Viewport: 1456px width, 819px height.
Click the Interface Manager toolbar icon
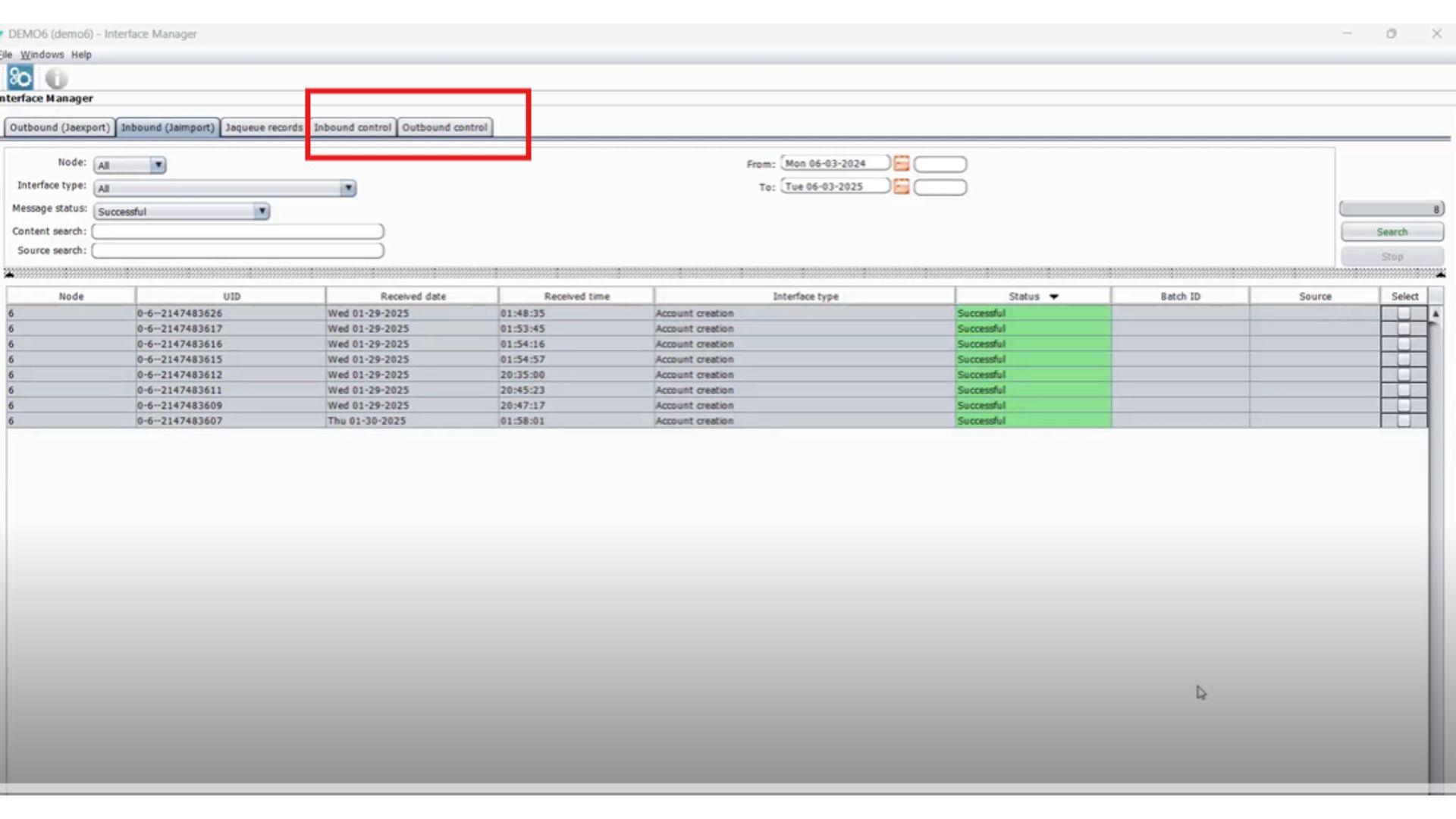click(x=20, y=77)
